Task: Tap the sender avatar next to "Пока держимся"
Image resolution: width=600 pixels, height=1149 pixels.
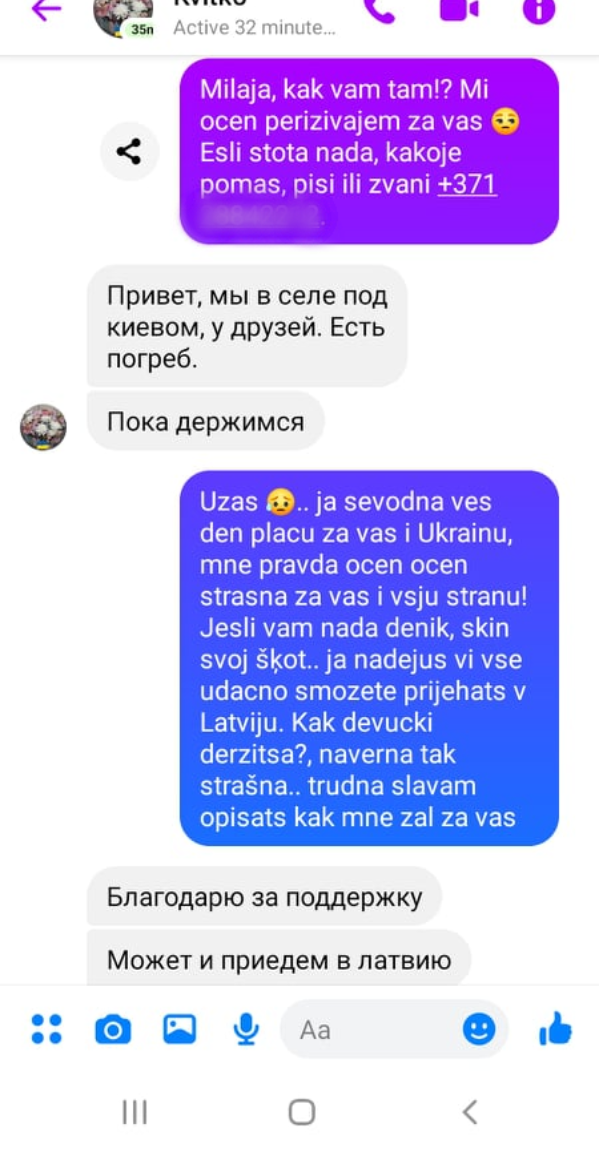Action: pos(43,426)
